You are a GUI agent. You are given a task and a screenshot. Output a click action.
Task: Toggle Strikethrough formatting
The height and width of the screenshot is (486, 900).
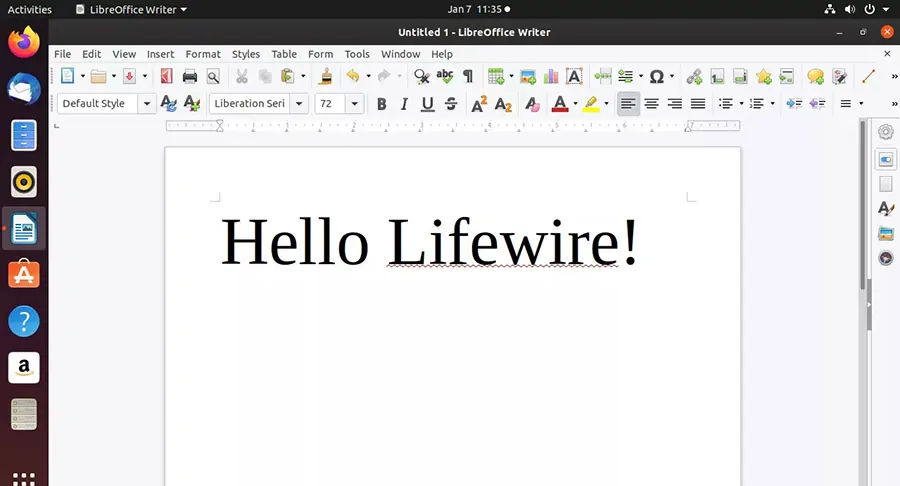(451, 104)
